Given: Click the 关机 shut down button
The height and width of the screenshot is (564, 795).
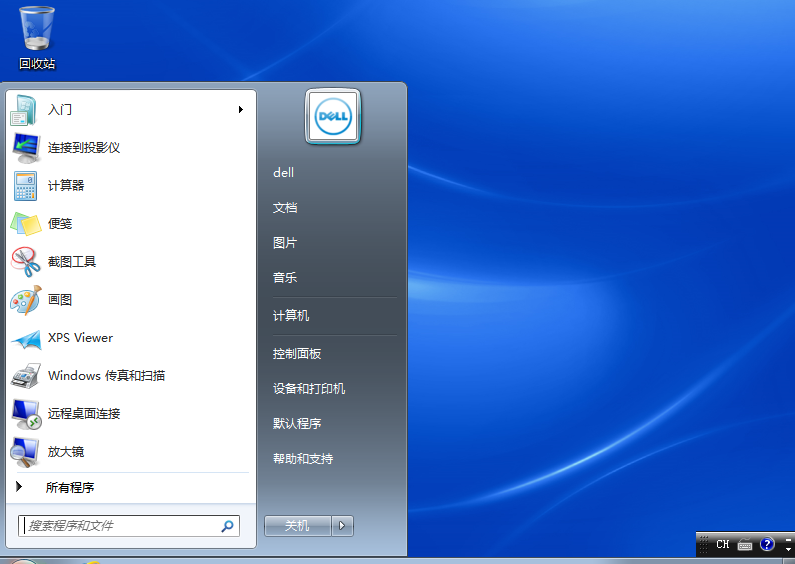Looking at the screenshot, I should tap(298, 525).
